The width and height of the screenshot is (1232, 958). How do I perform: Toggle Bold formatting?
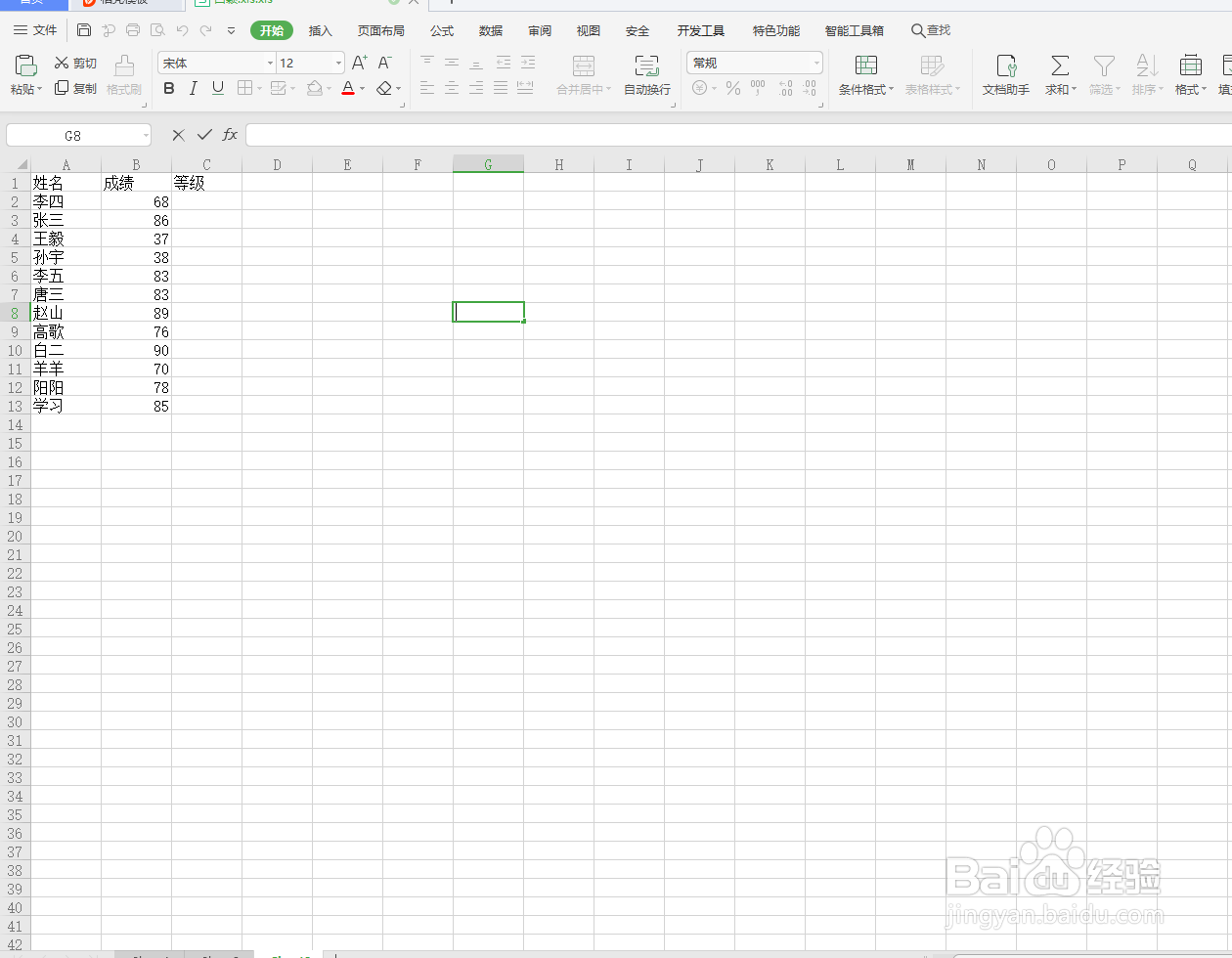tap(169, 88)
